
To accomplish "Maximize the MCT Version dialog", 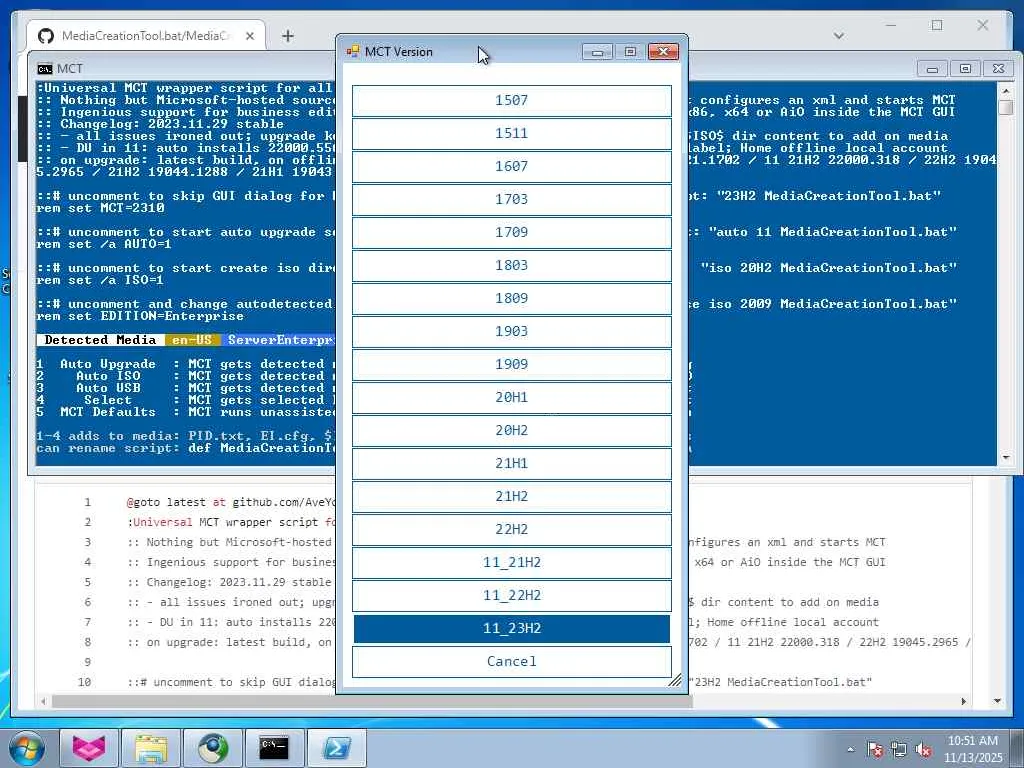I will click(630, 52).
